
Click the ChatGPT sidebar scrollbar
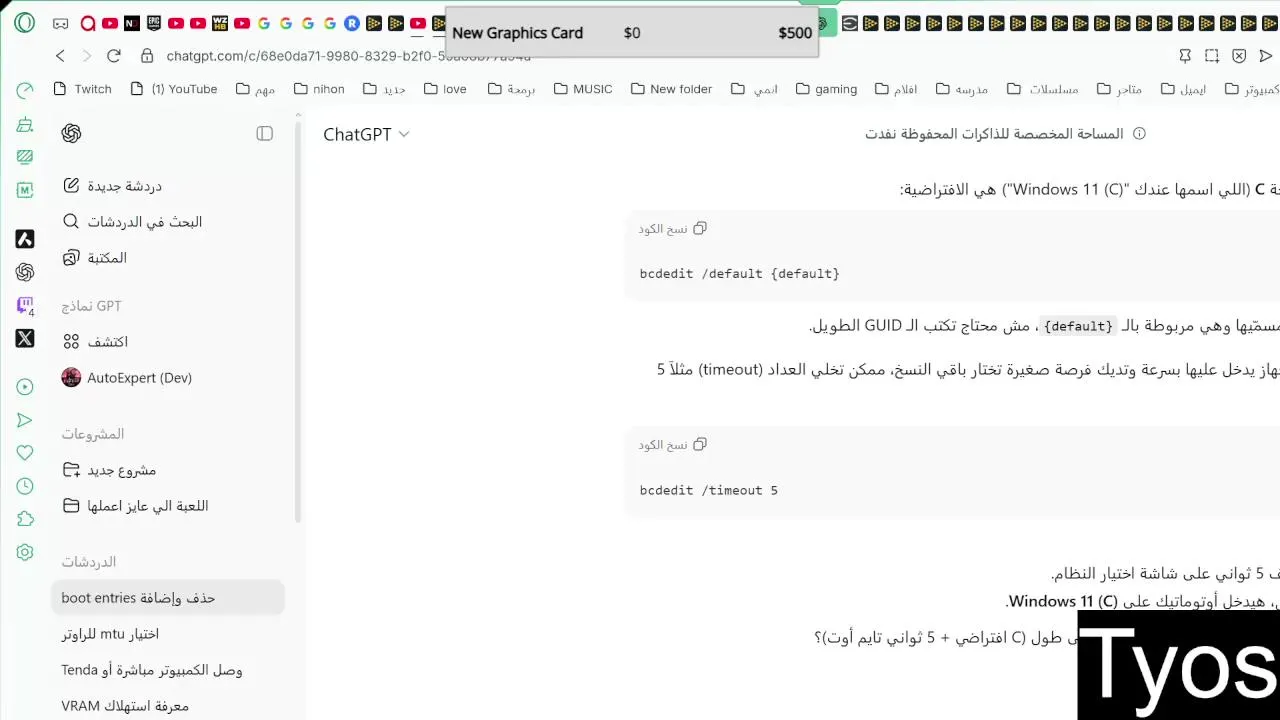pyautogui.click(x=298, y=320)
